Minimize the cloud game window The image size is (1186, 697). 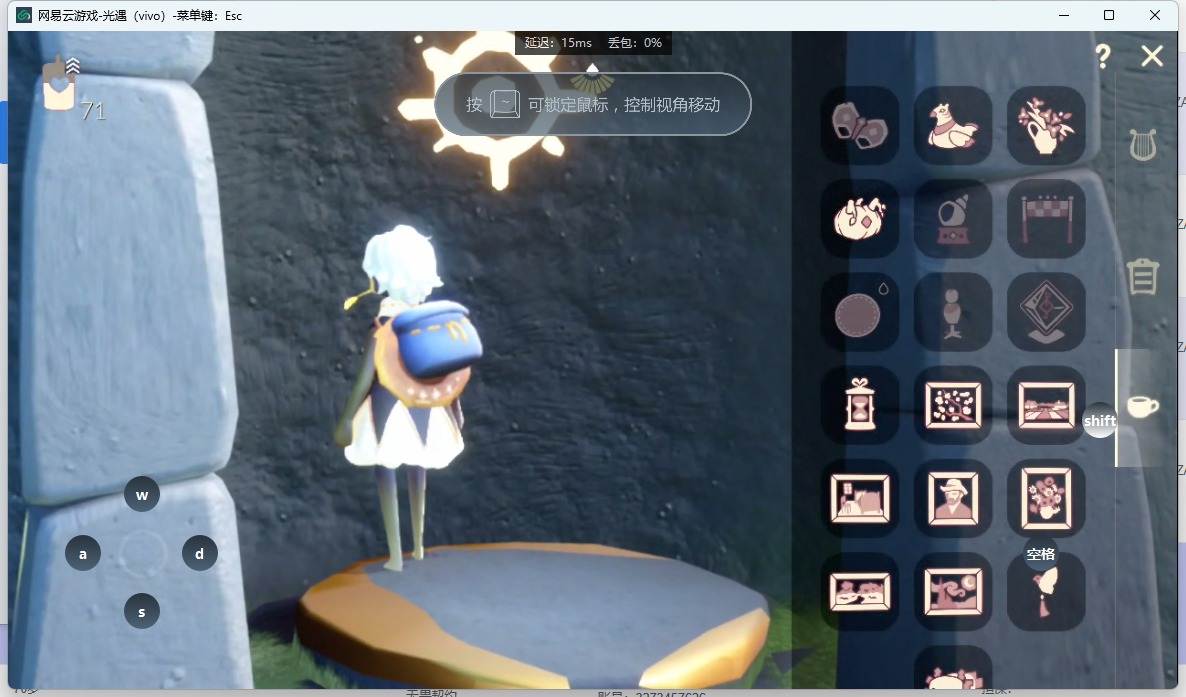pyautogui.click(x=1064, y=15)
